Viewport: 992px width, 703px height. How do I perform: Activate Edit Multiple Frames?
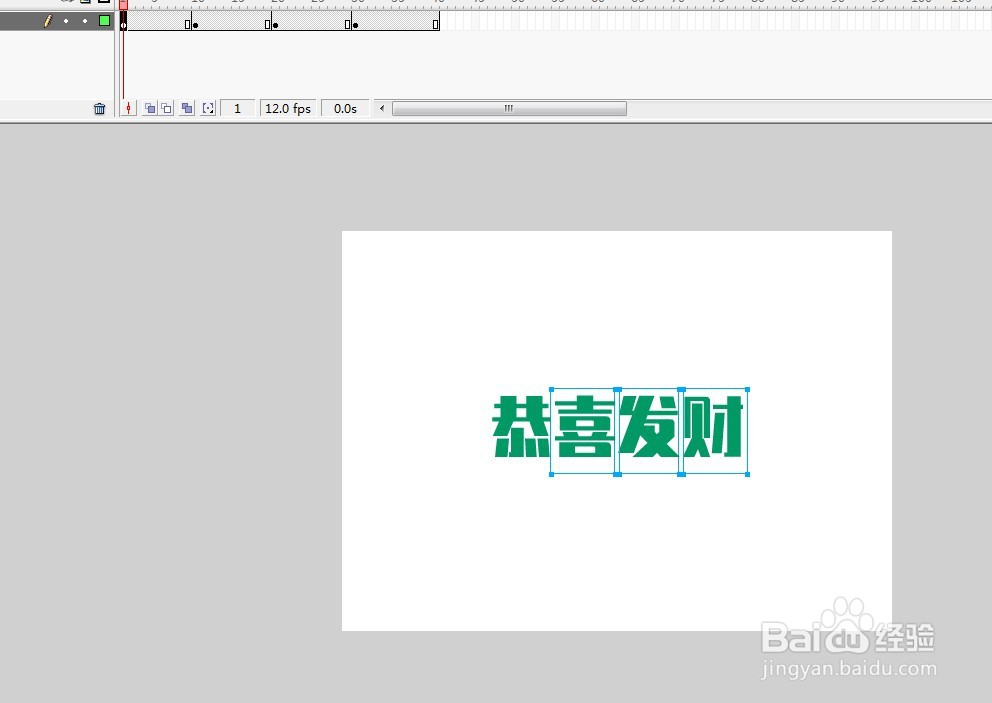coord(187,108)
